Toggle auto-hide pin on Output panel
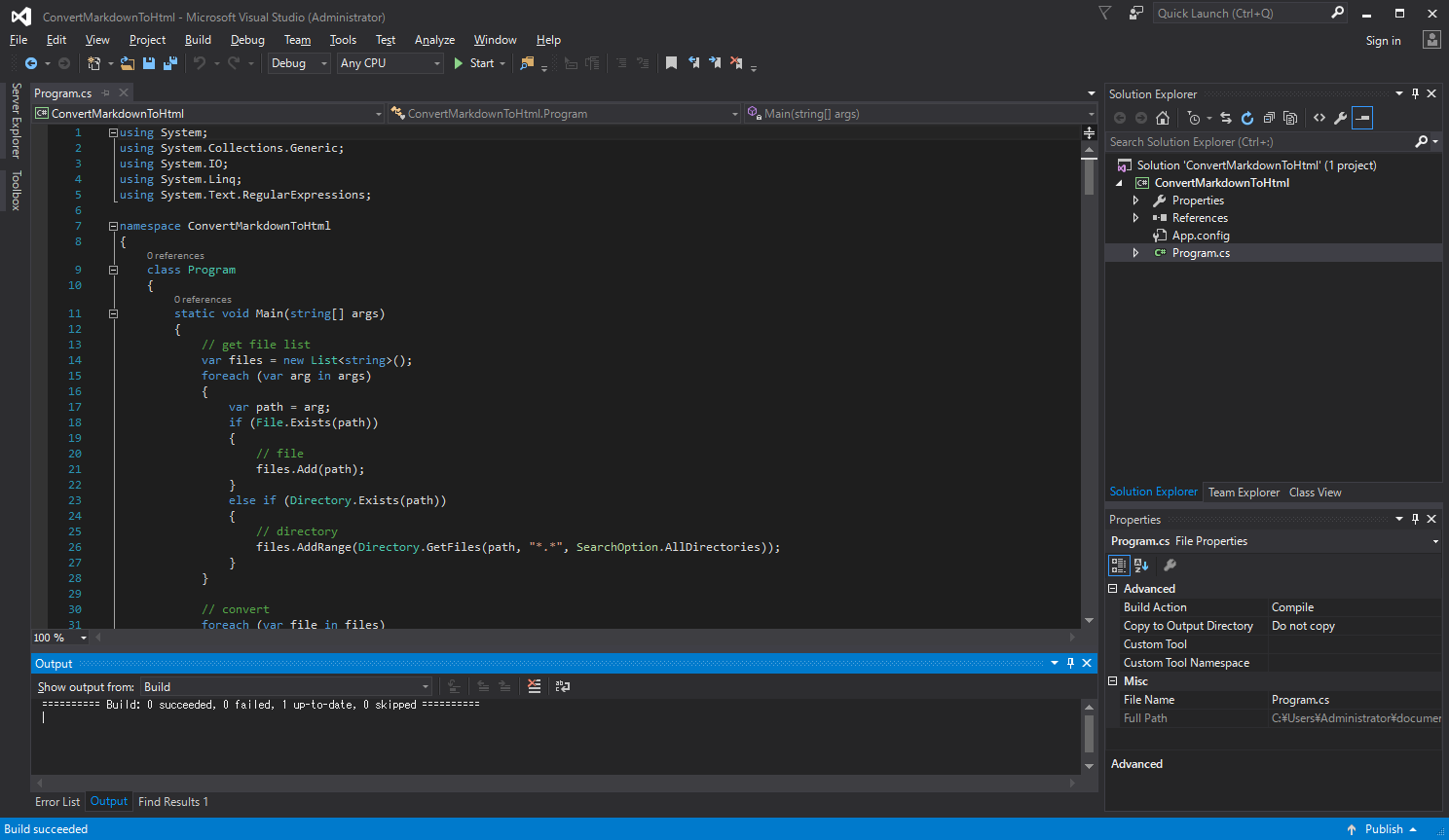The height and width of the screenshot is (840, 1449). [1070, 663]
